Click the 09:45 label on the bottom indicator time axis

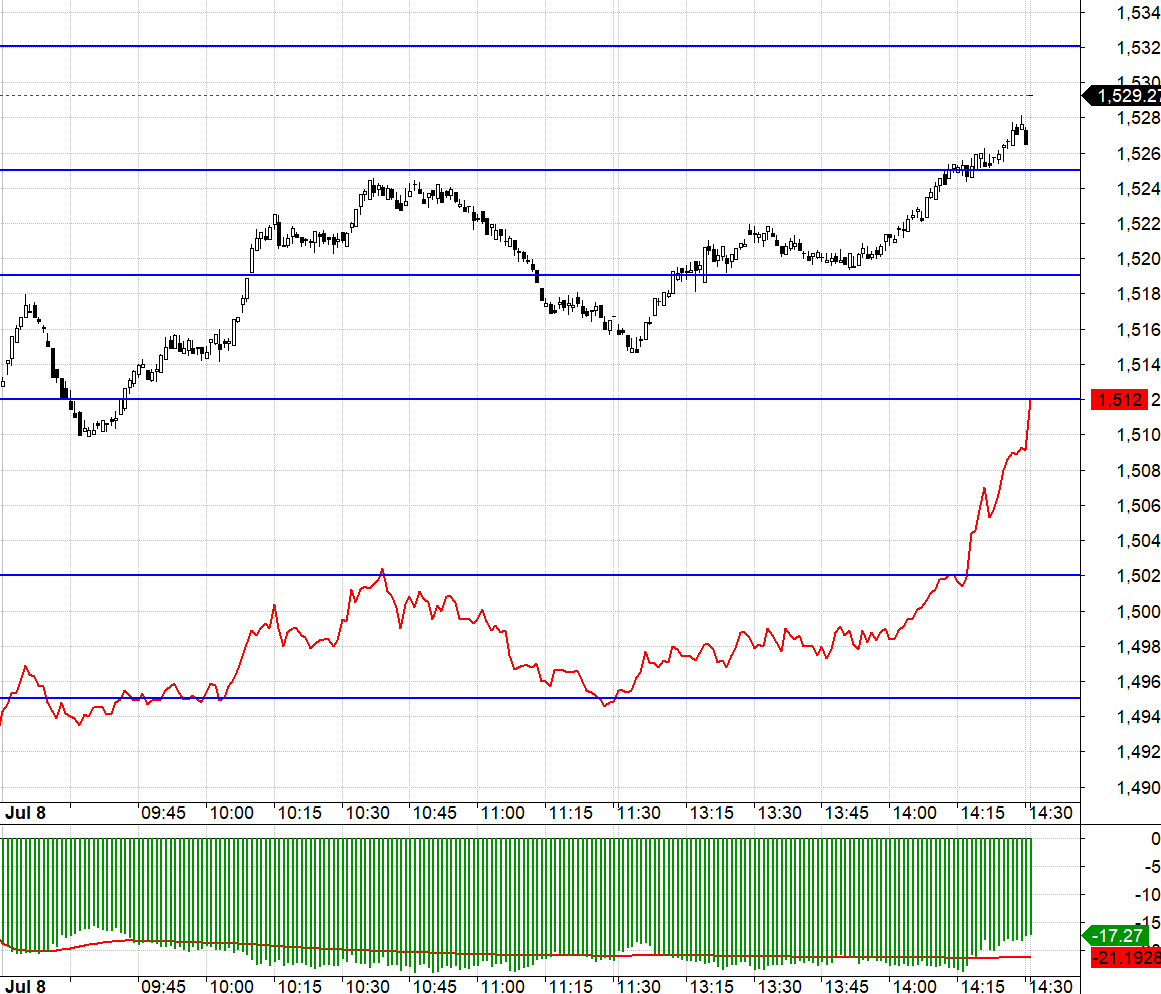pos(164,986)
